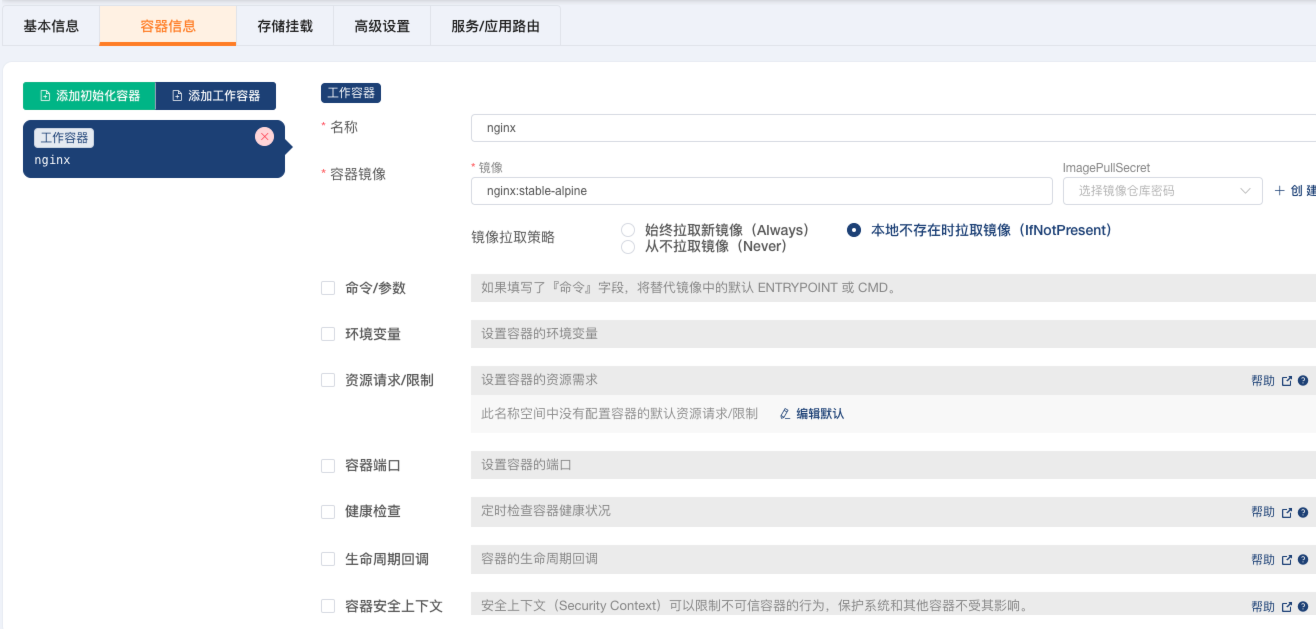This screenshot has width=1316, height=629.
Task: Click the 此名称空间中没有配置容器的默认资源请求/限制 text
Action: click(x=619, y=414)
